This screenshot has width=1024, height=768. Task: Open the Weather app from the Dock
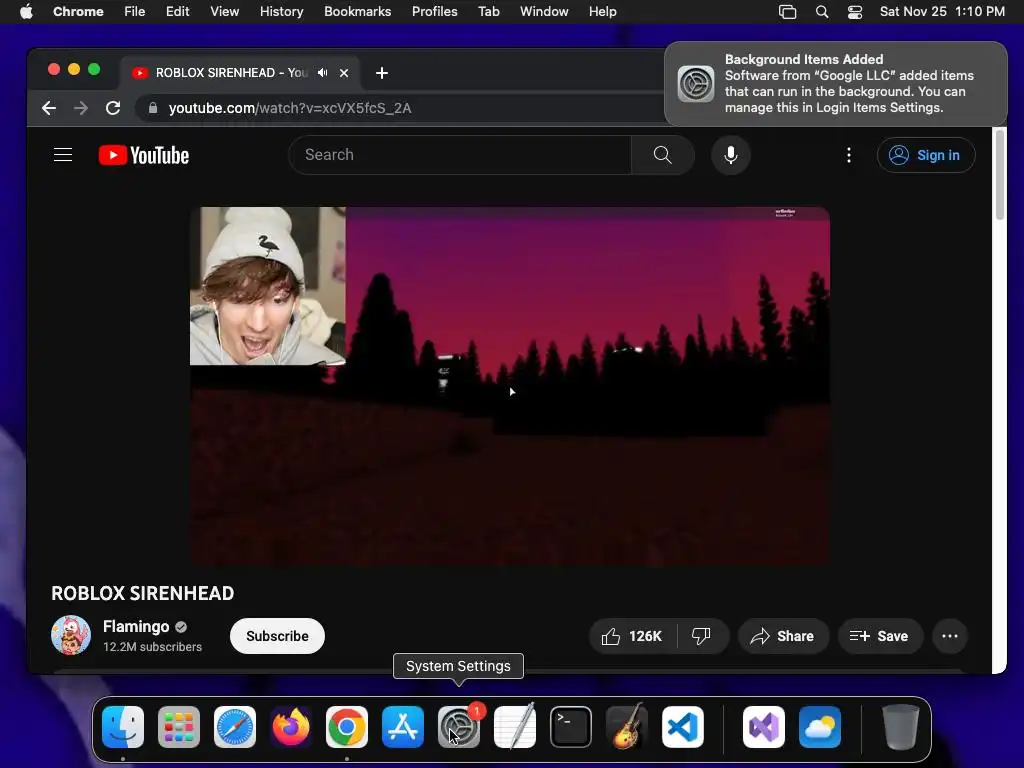pyautogui.click(x=820, y=727)
